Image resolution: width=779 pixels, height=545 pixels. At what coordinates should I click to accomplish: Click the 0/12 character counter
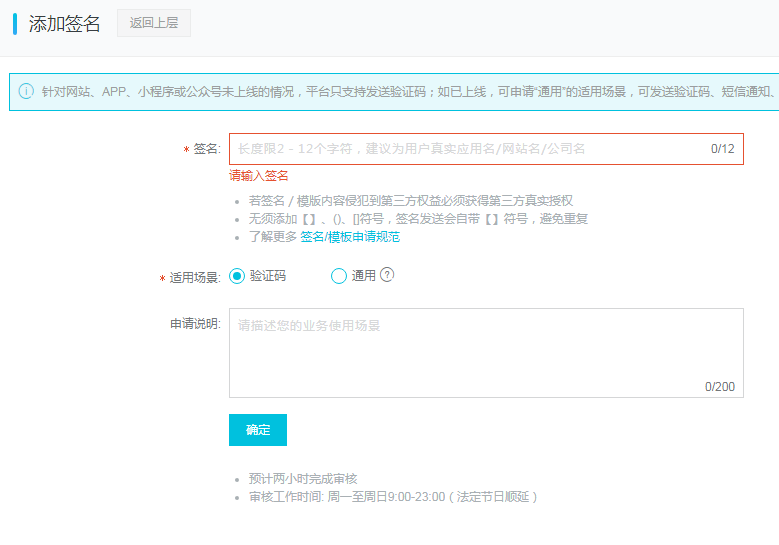pyautogui.click(x=722, y=149)
